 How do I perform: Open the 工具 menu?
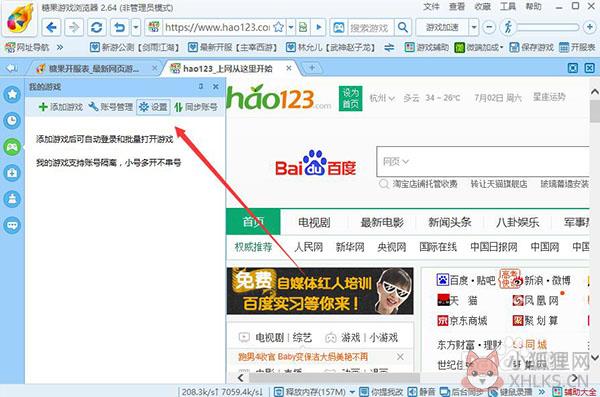[508, 7]
